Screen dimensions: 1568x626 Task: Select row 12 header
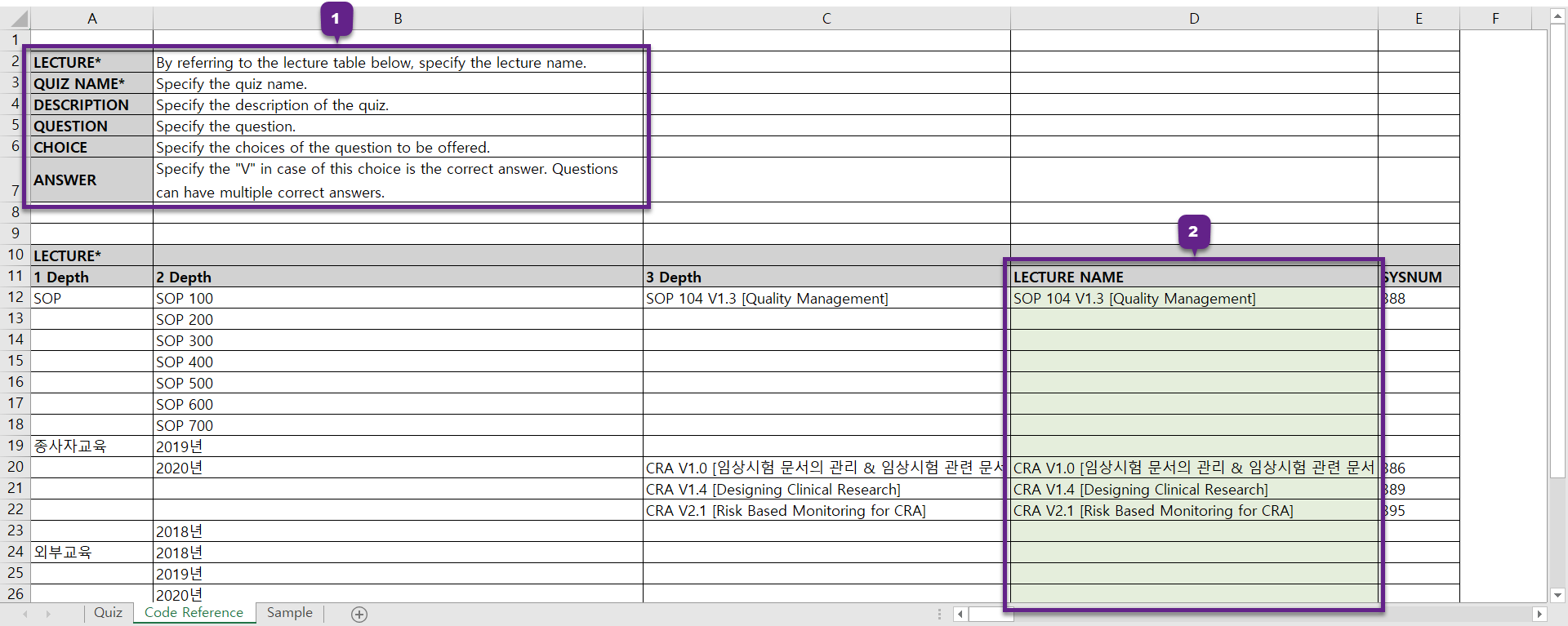tap(16, 298)
